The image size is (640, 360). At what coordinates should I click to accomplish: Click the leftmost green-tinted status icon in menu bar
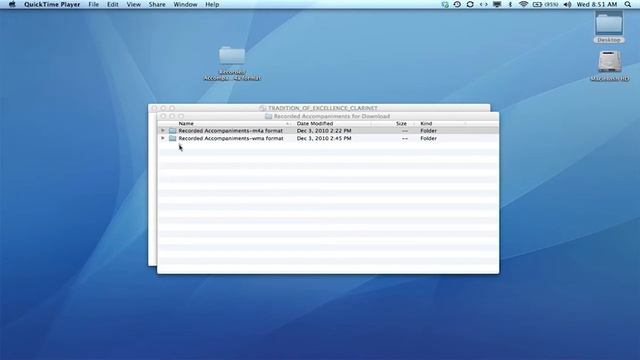[445, 4]
